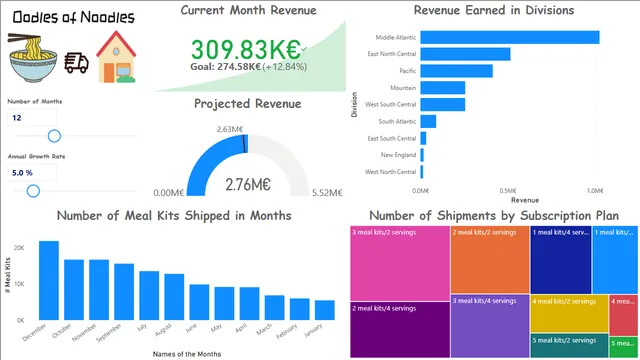Select the purple 2 meal kits/4 servings tile

coord(400,330)
